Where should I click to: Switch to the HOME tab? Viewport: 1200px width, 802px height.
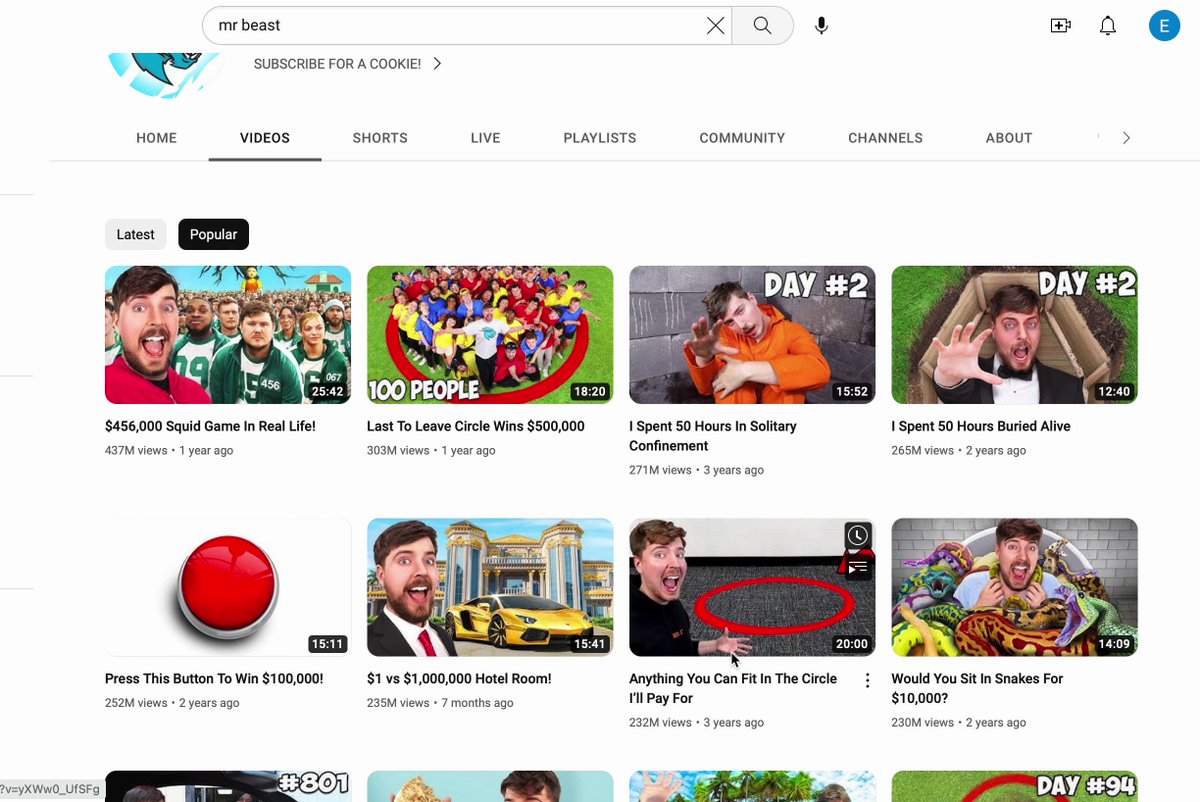click(157, 138)
